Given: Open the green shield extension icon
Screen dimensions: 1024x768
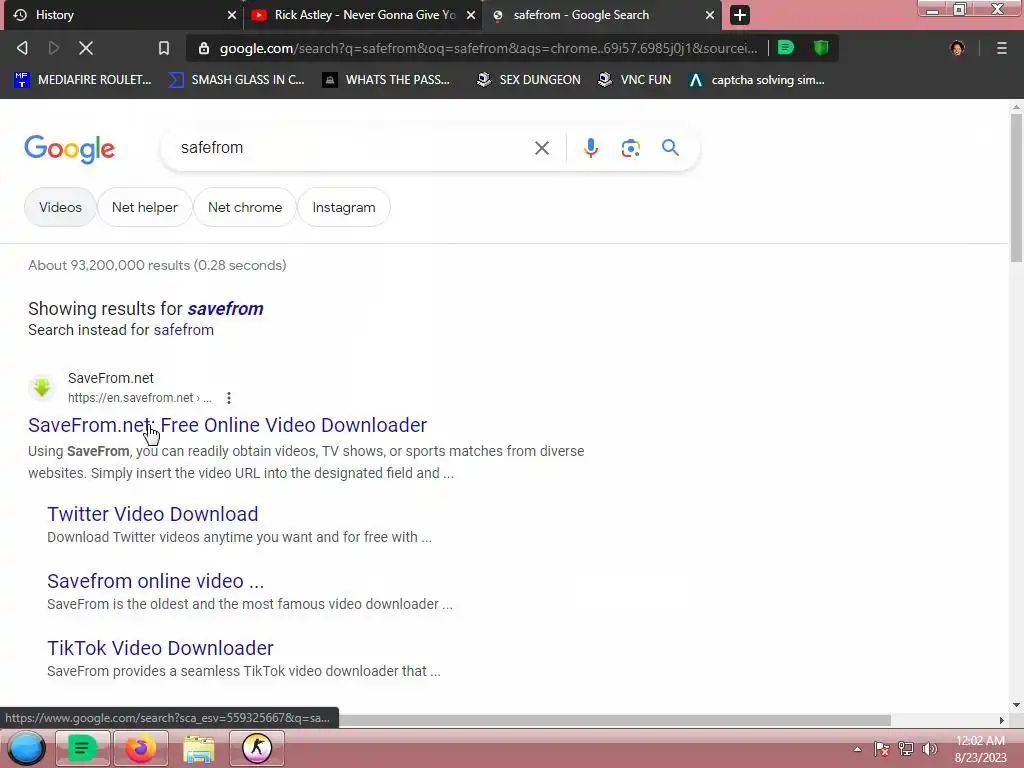Looking at the screenshot, I should 821,48.
